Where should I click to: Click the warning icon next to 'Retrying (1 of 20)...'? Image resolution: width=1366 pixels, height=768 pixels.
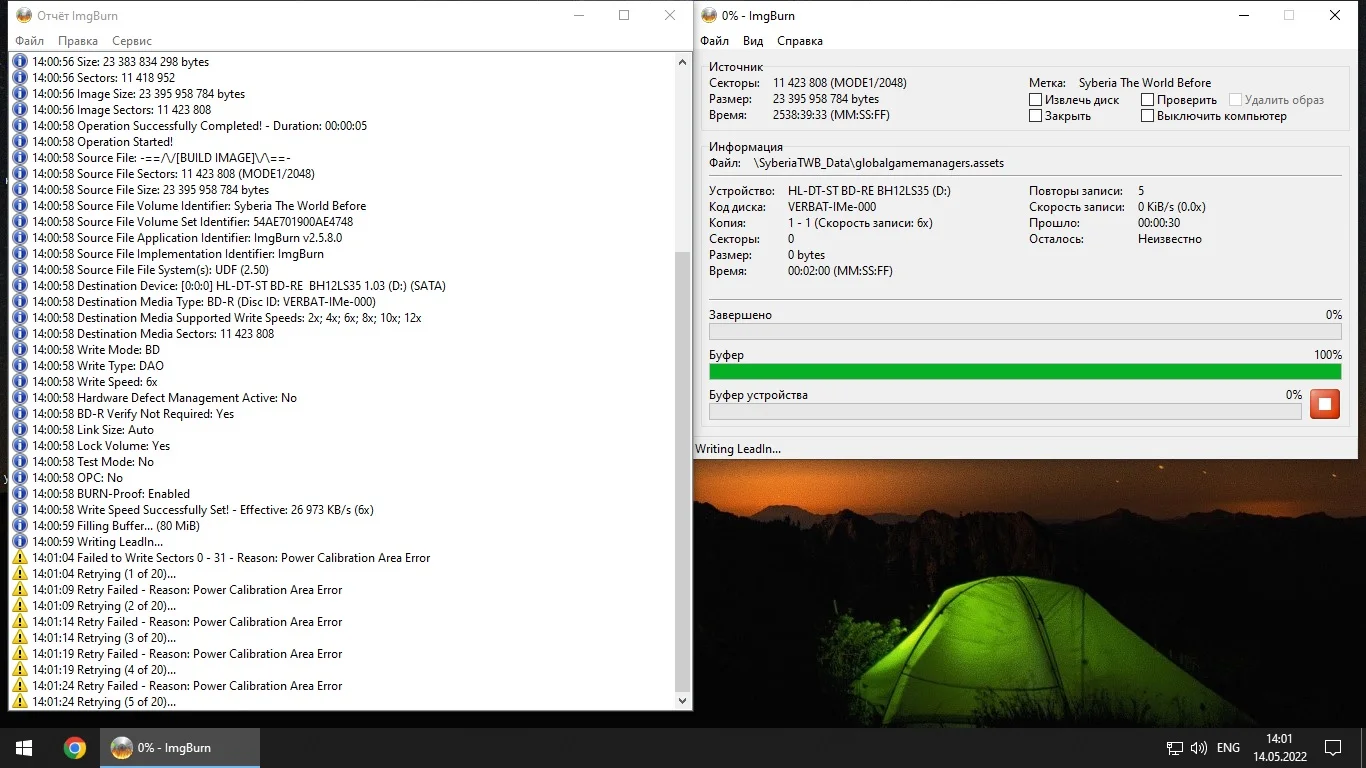pyautogui.click(x=20, y=574)
